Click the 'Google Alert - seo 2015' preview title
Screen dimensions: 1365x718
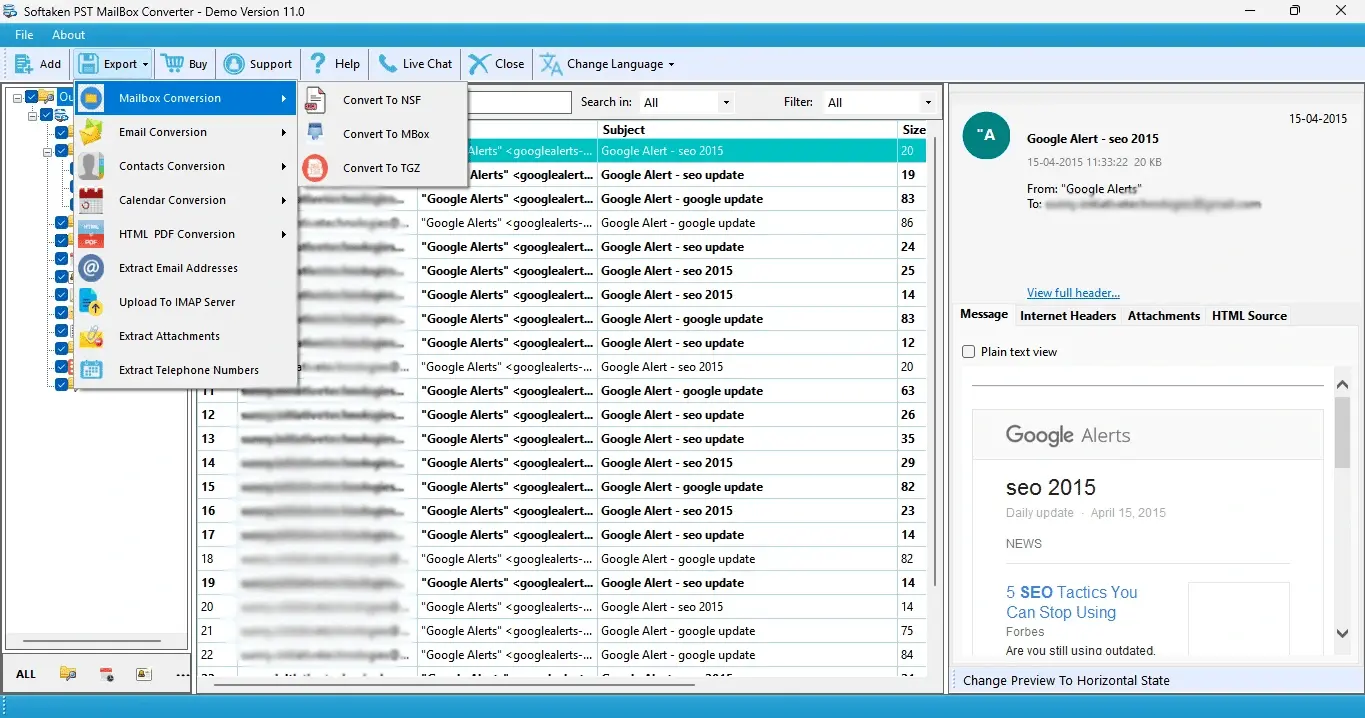(1092, 139)
